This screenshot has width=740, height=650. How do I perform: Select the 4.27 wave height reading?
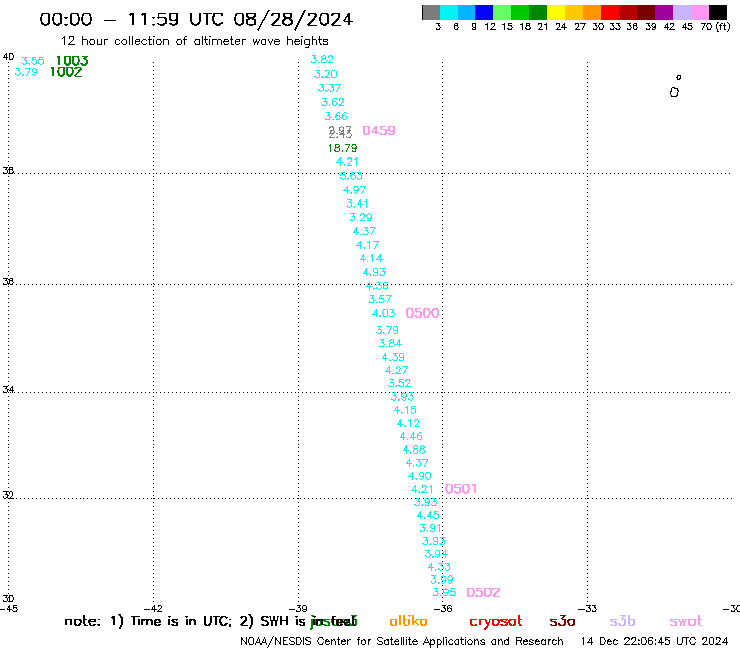point(396,371)
